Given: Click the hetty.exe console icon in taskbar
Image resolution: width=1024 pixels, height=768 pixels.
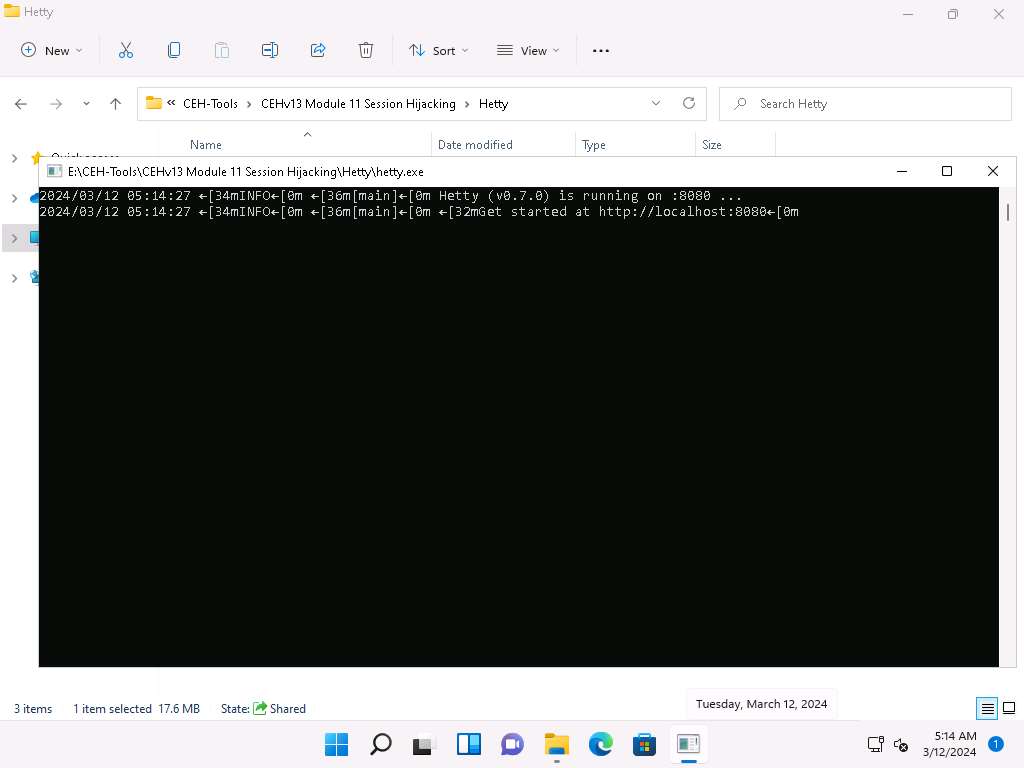Looking at the screenshot, I should pyautogui.click(x=687, y=744).
